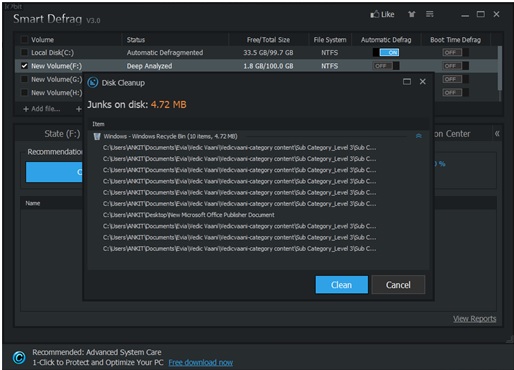Screen dimensions: 514x370
Task: Click the Deep Analyzed status text
Action: click(149, 66)
